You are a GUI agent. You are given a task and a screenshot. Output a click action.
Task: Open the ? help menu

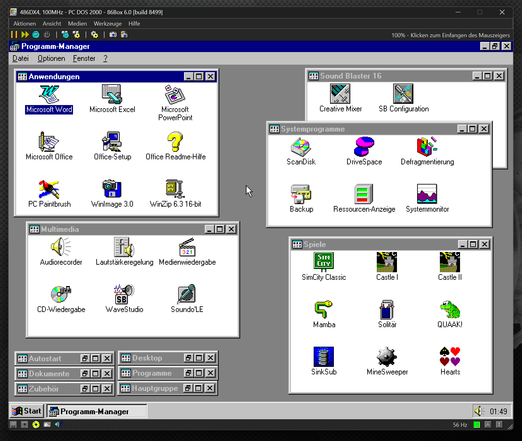click(105, 59)
